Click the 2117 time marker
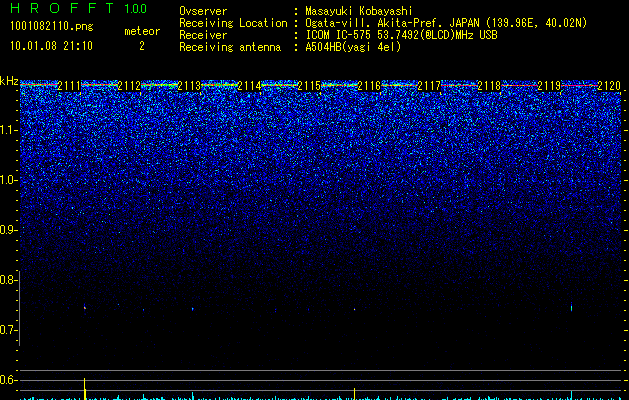Image resolution: width=629 pixels, height=400 pixels. [x=429, y=86]
